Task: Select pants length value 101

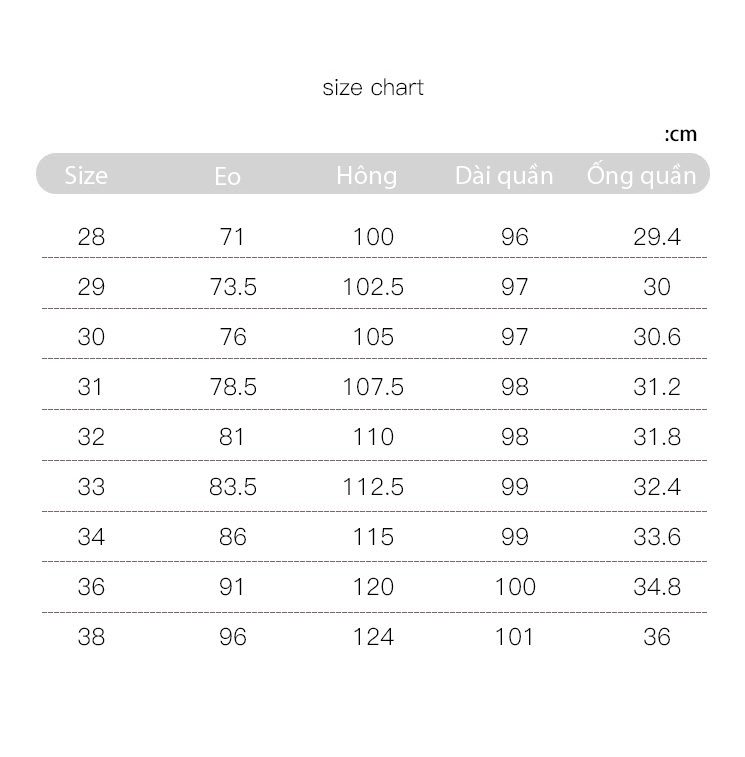Action: coord(514,637)
